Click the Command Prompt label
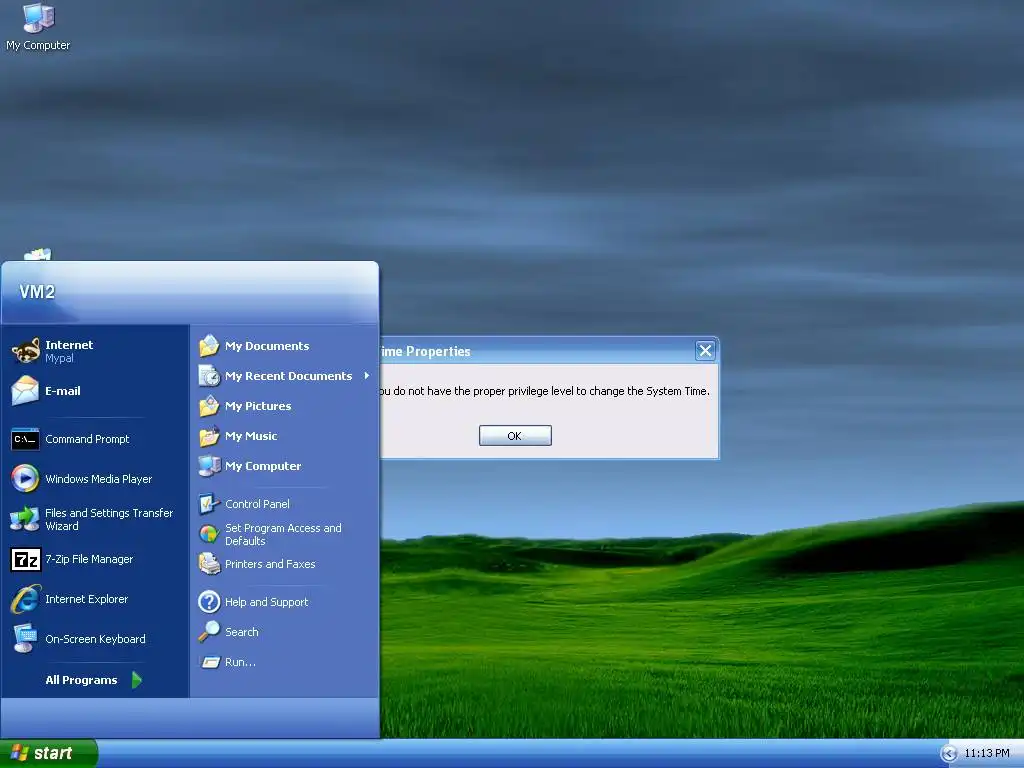 pyautogui.click(x=87, y=440)
